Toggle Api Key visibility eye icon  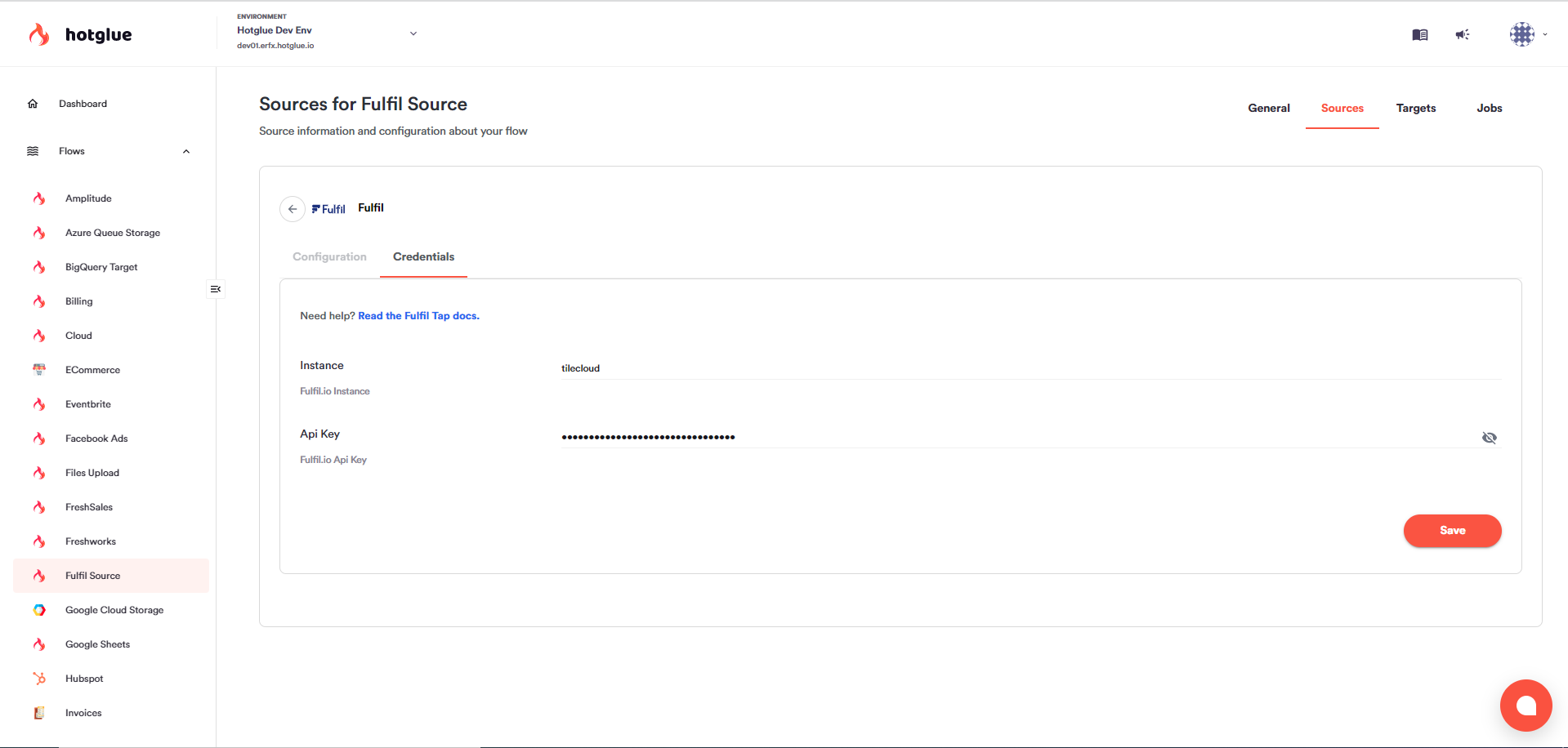coord(1490,438)
